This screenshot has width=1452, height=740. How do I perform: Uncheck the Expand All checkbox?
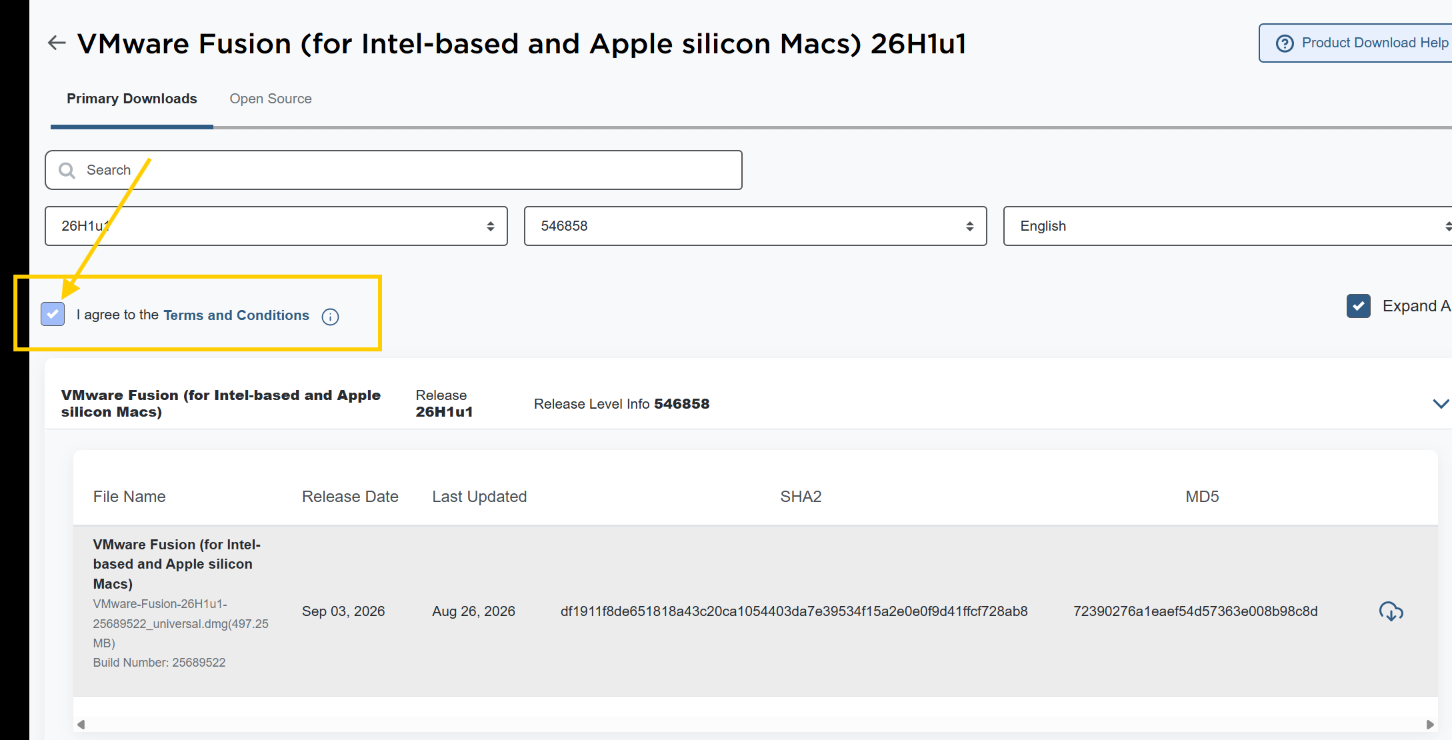[1358, 306]
